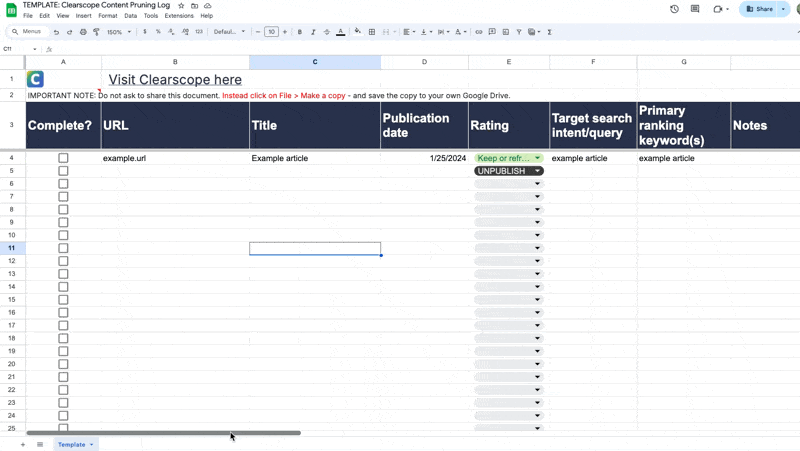Tick the Complete checkbox in row 5
The image size is (800, 451).
pos(63,171)
